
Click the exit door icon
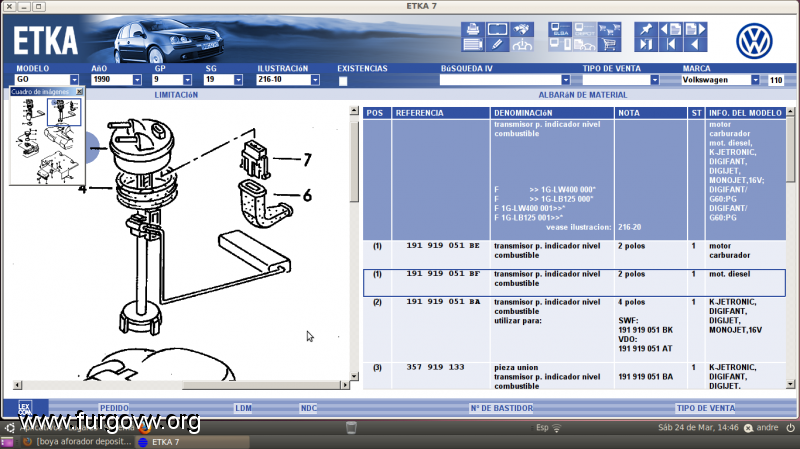[x=645, y=45]
